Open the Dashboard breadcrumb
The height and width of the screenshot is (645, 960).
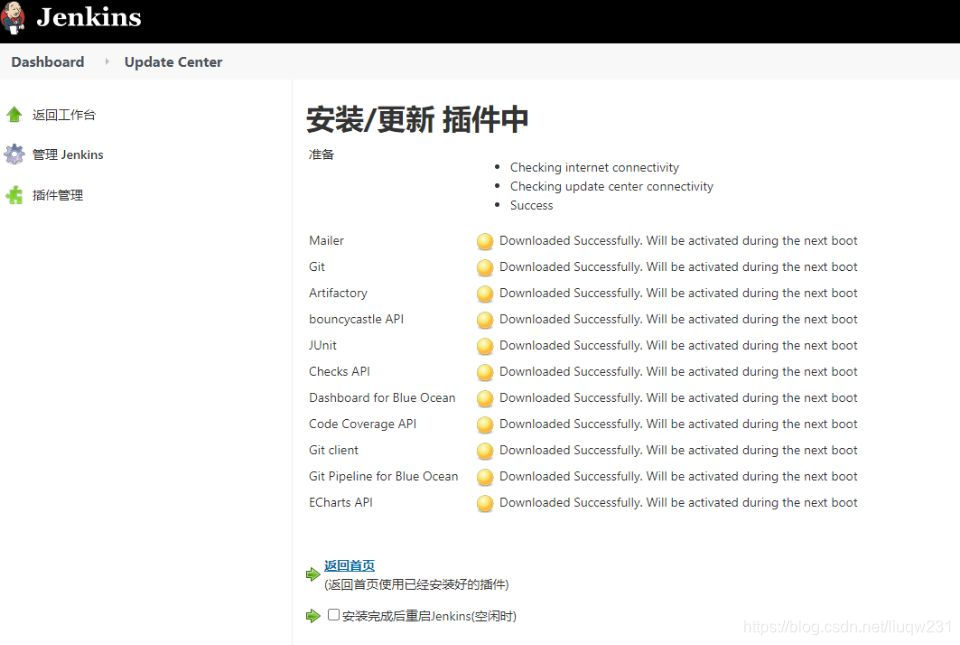48,62
